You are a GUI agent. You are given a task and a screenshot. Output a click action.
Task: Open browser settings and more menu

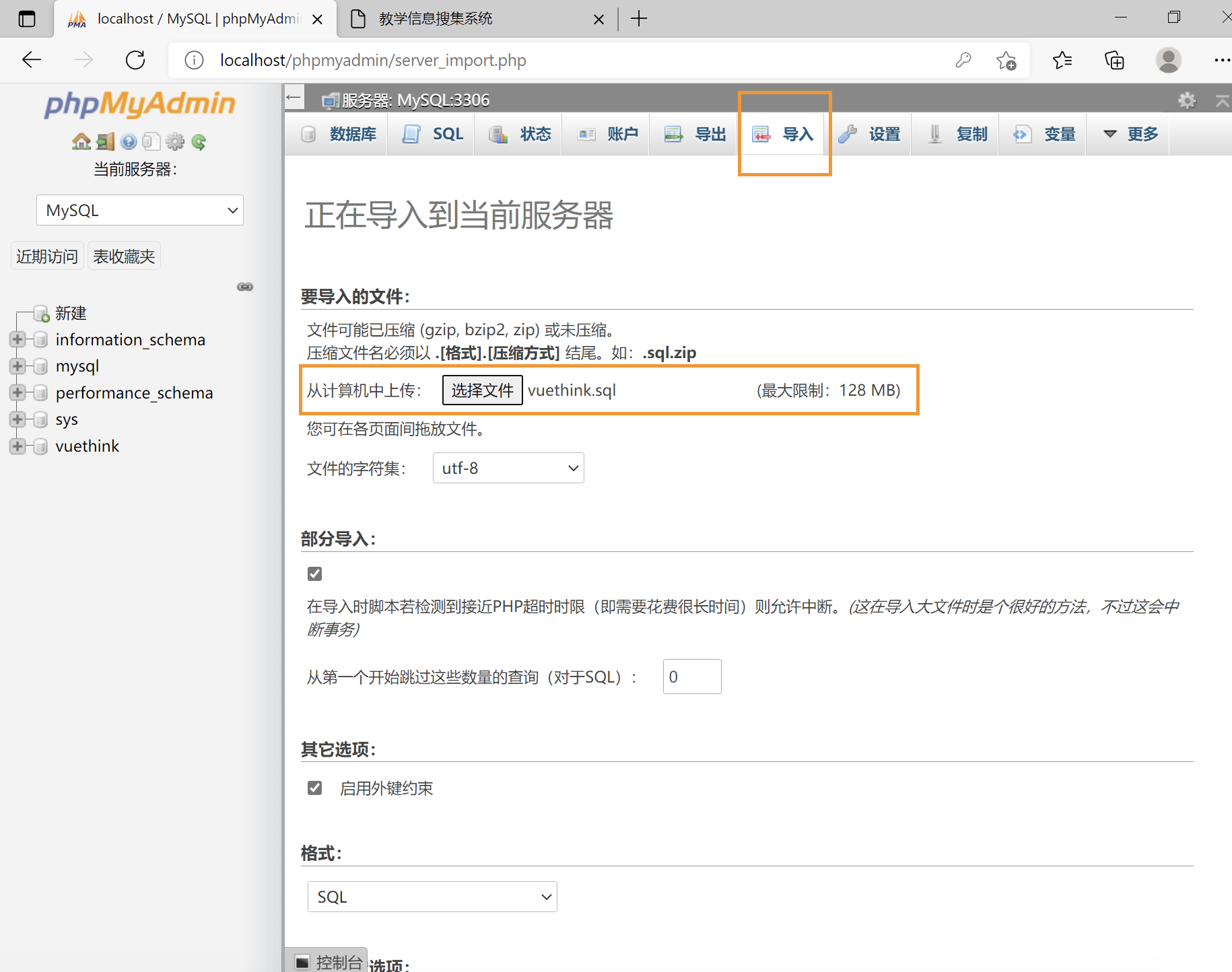pos(1222,60)
